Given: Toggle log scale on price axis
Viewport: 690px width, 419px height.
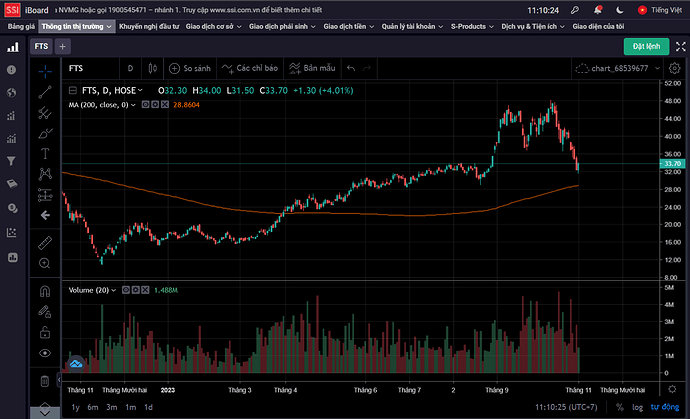Looking at the screenshot, I should (636, 407).
